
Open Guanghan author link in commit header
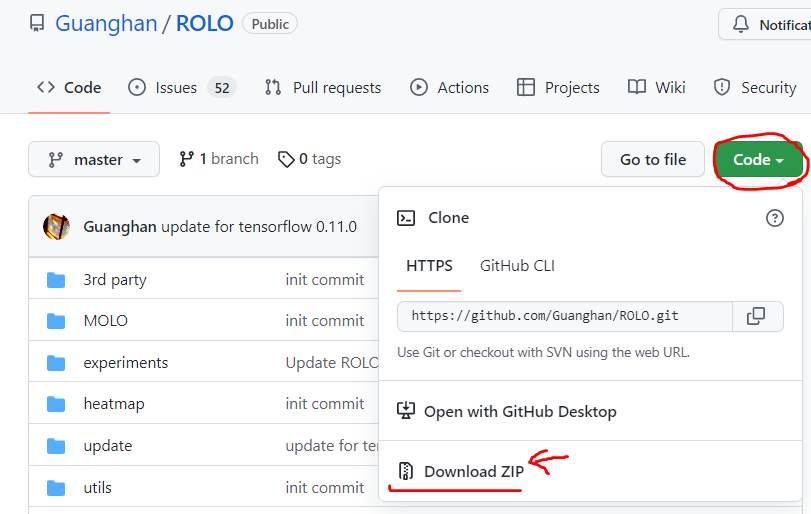(x=120, y=226)
